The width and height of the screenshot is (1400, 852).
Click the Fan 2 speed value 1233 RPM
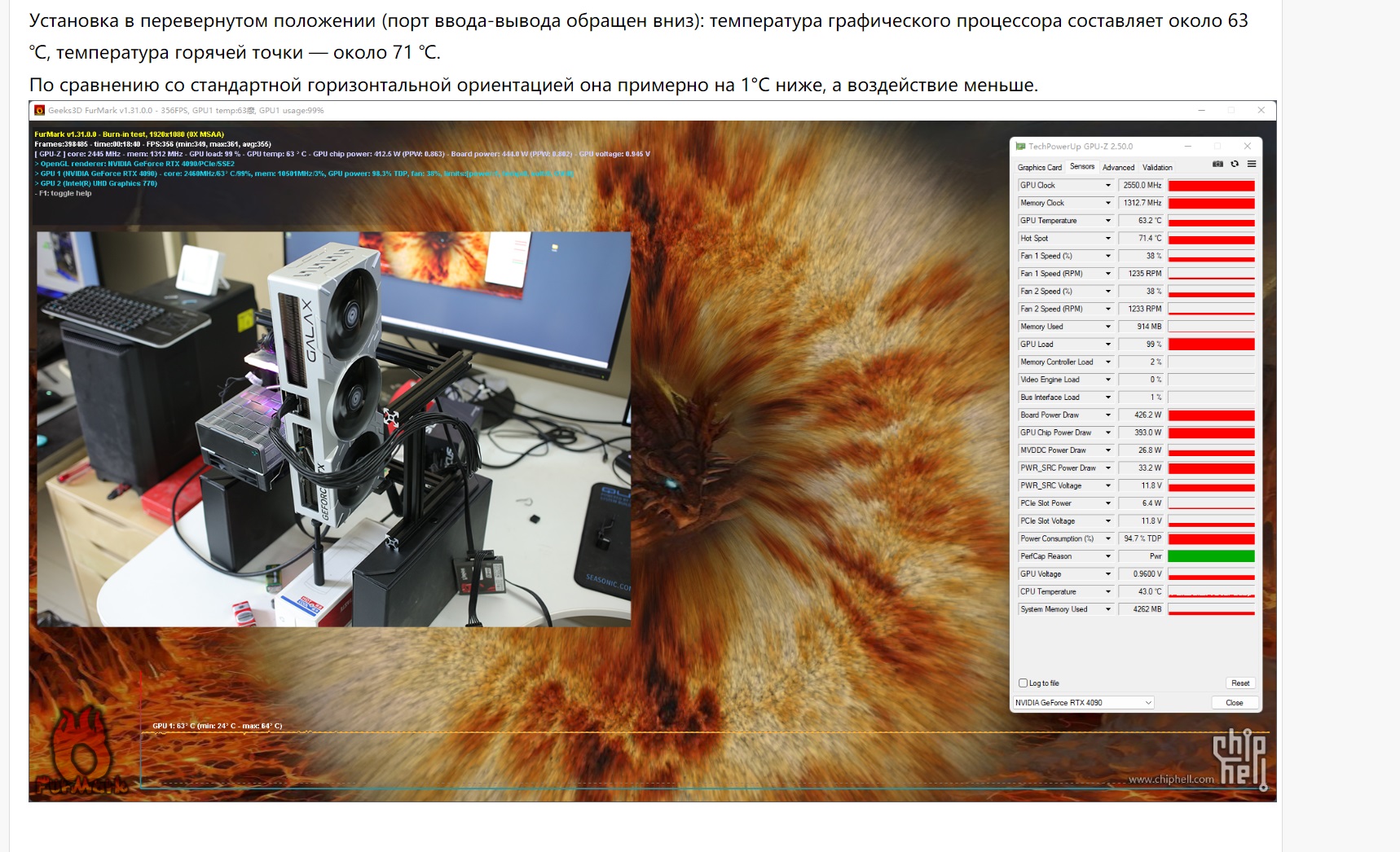pyautogui.click(x=1141, y=310)
